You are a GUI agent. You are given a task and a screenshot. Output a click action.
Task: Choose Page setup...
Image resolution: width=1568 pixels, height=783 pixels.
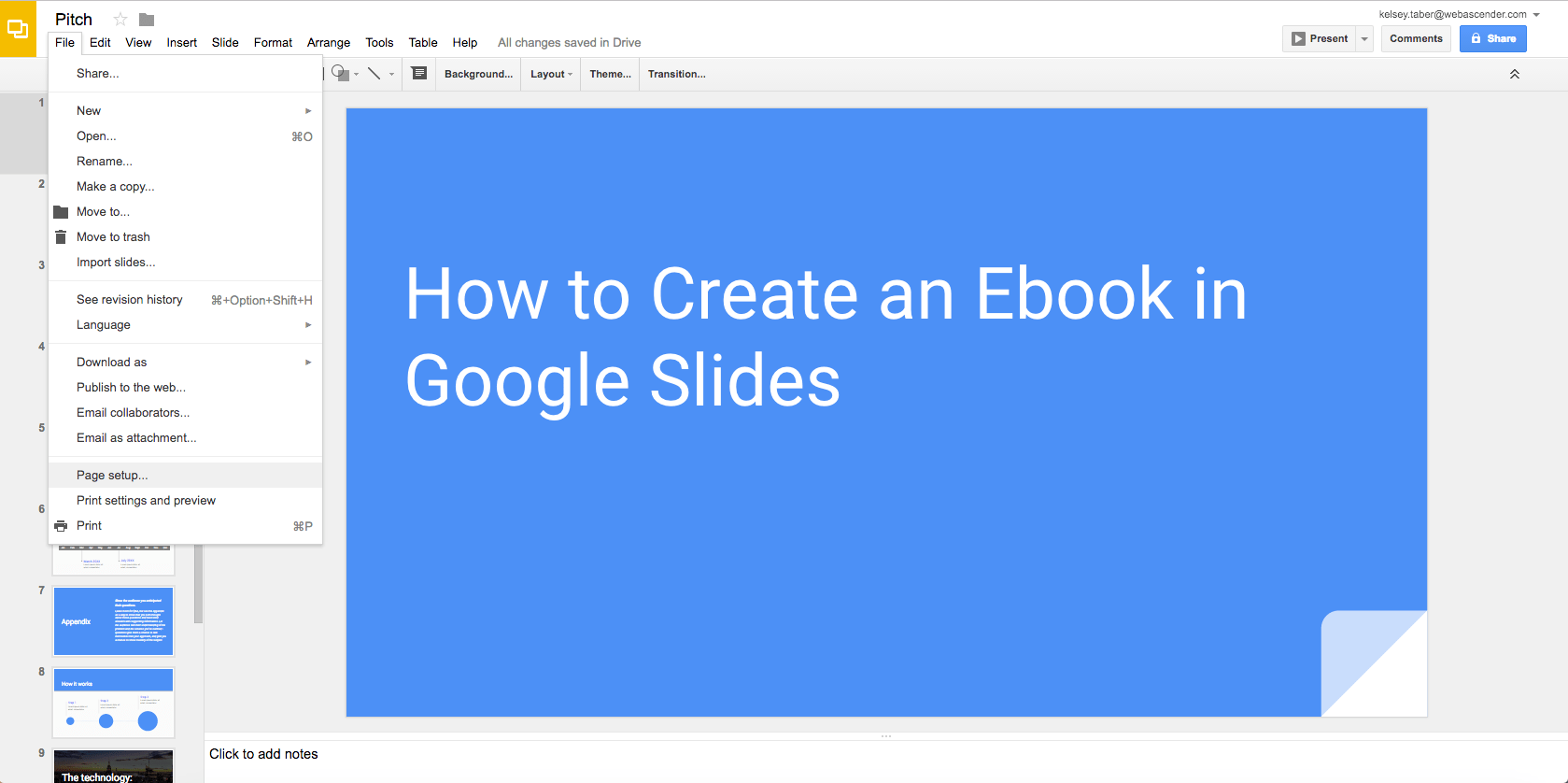[x=185, y=476]
